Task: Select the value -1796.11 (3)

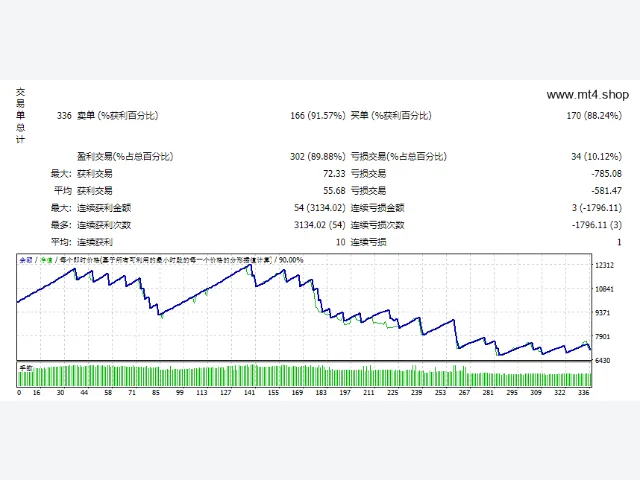Action: [596, 225]
